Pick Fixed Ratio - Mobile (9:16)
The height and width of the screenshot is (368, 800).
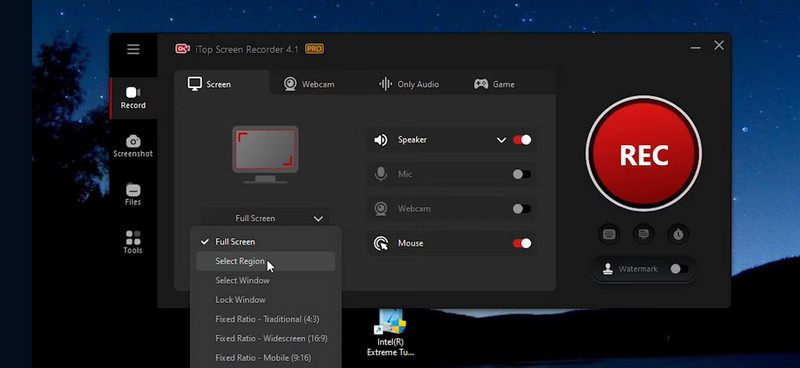coord(265,358)
